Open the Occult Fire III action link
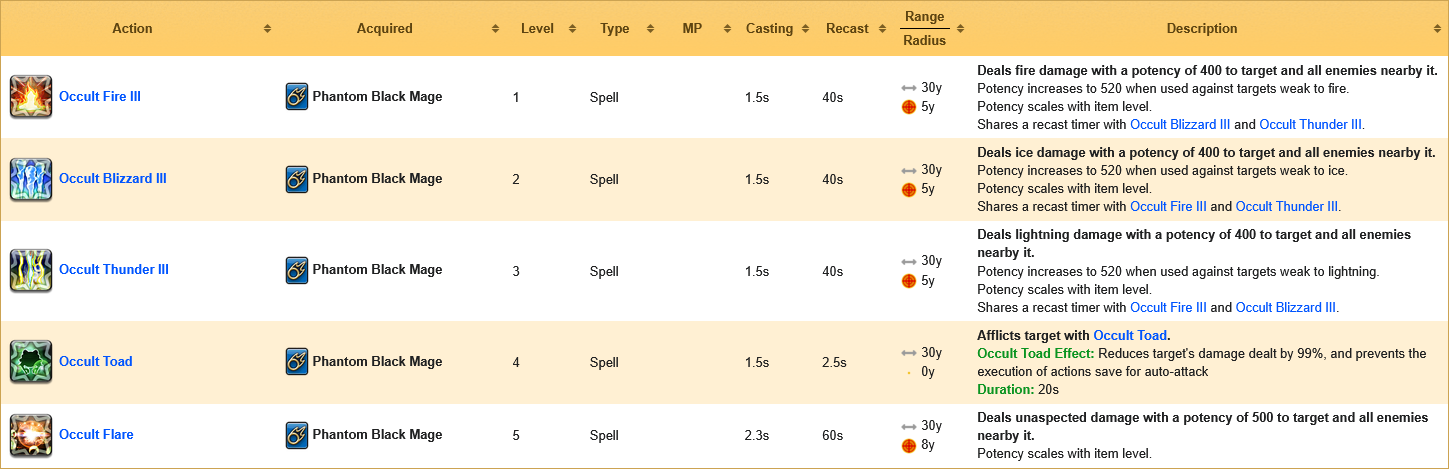The image size is (1449, 469). click(100, 97)
